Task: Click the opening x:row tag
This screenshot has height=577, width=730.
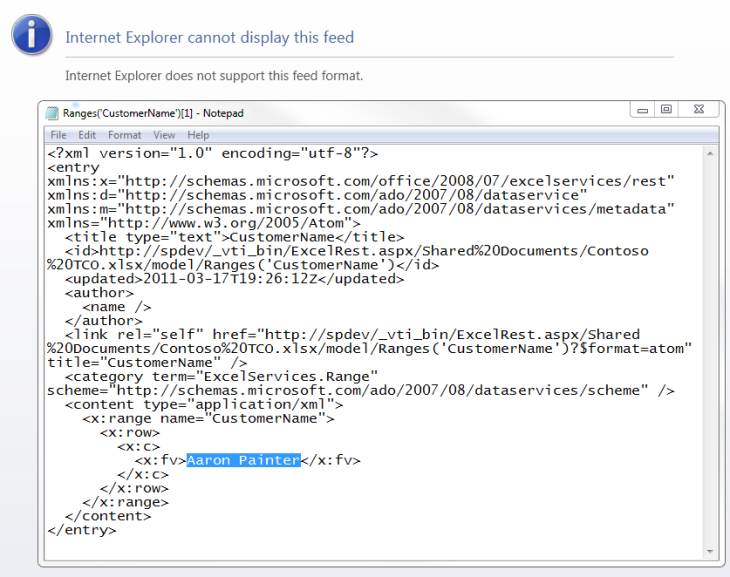Action: pyautogui.click(x=130, y=432)
